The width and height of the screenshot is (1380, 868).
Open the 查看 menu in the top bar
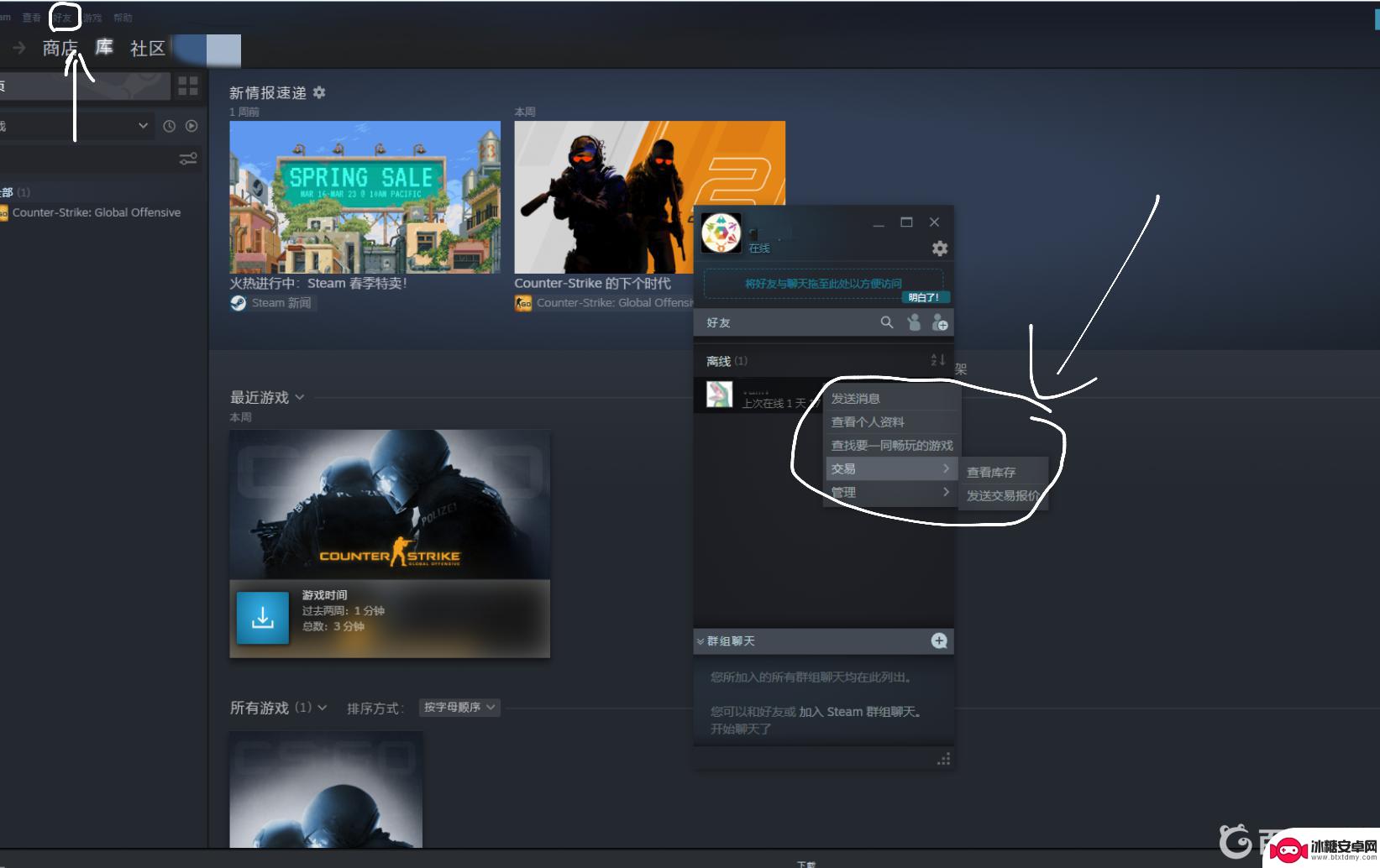pos(31,18)
